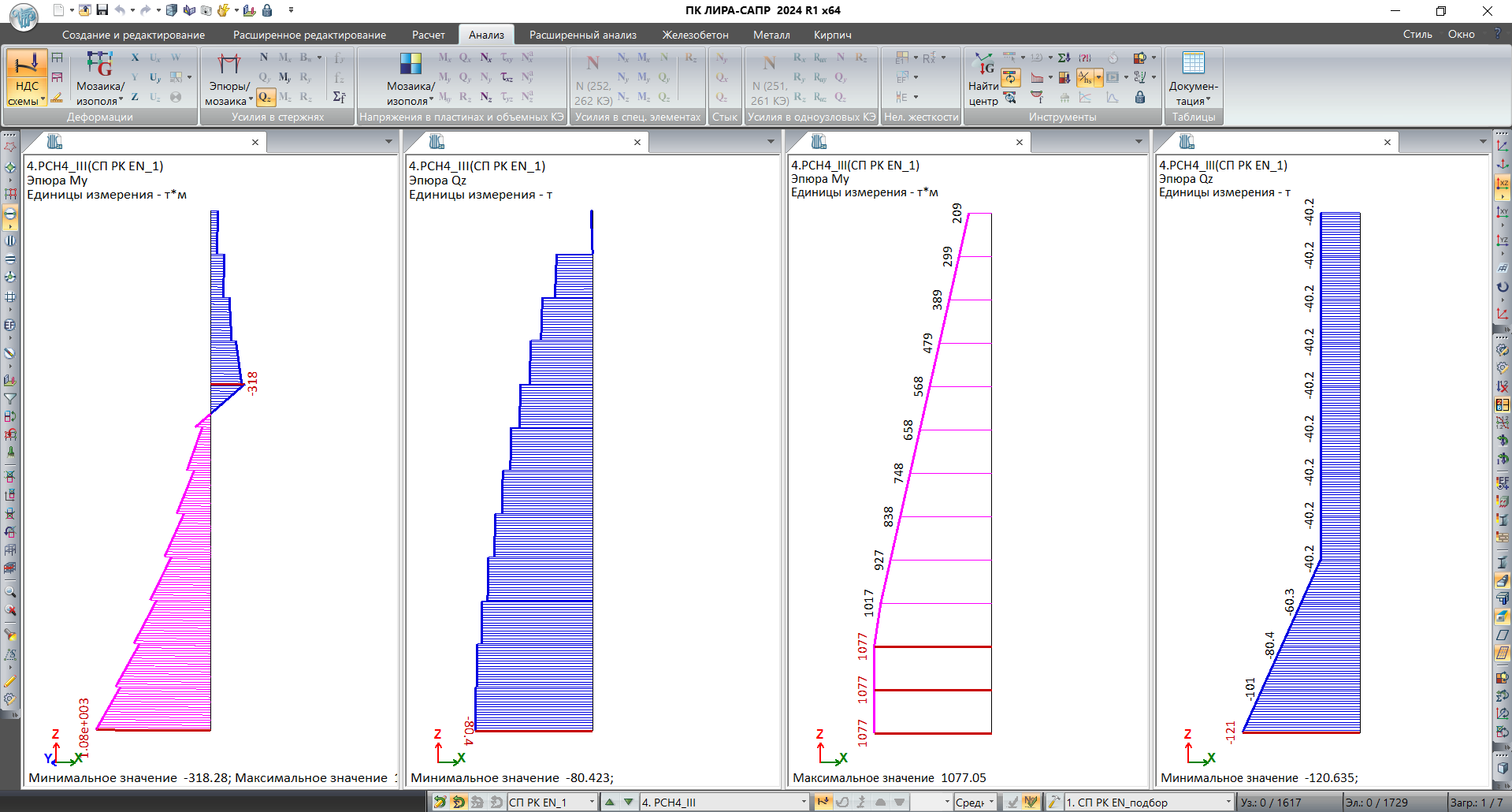Image resolution: width=1512 pixels, height=812 pixels.
Task: Click the lock icon in Инструменты
Action: (x=1140, y=97)
